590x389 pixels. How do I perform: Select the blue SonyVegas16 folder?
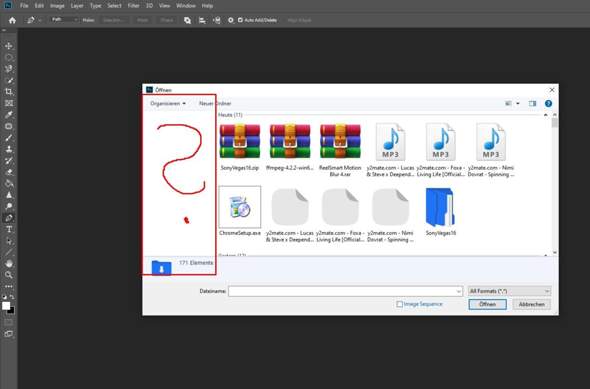[440, 212]
